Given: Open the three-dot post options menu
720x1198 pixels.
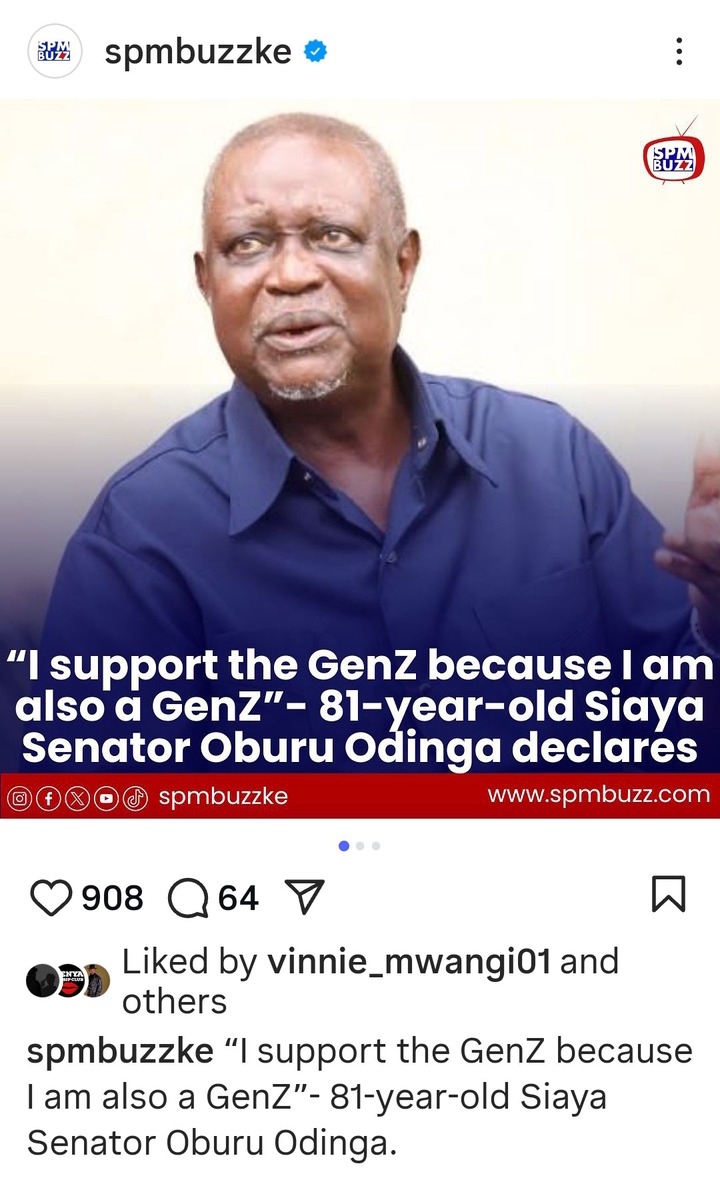Looking at the screenshot, I should point(678,51).
